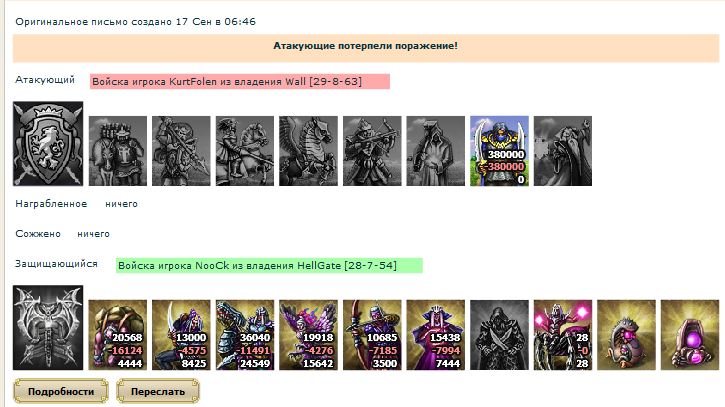Select defender spider unit with 28 troops

pyautogui.click(x=563, y=335)
